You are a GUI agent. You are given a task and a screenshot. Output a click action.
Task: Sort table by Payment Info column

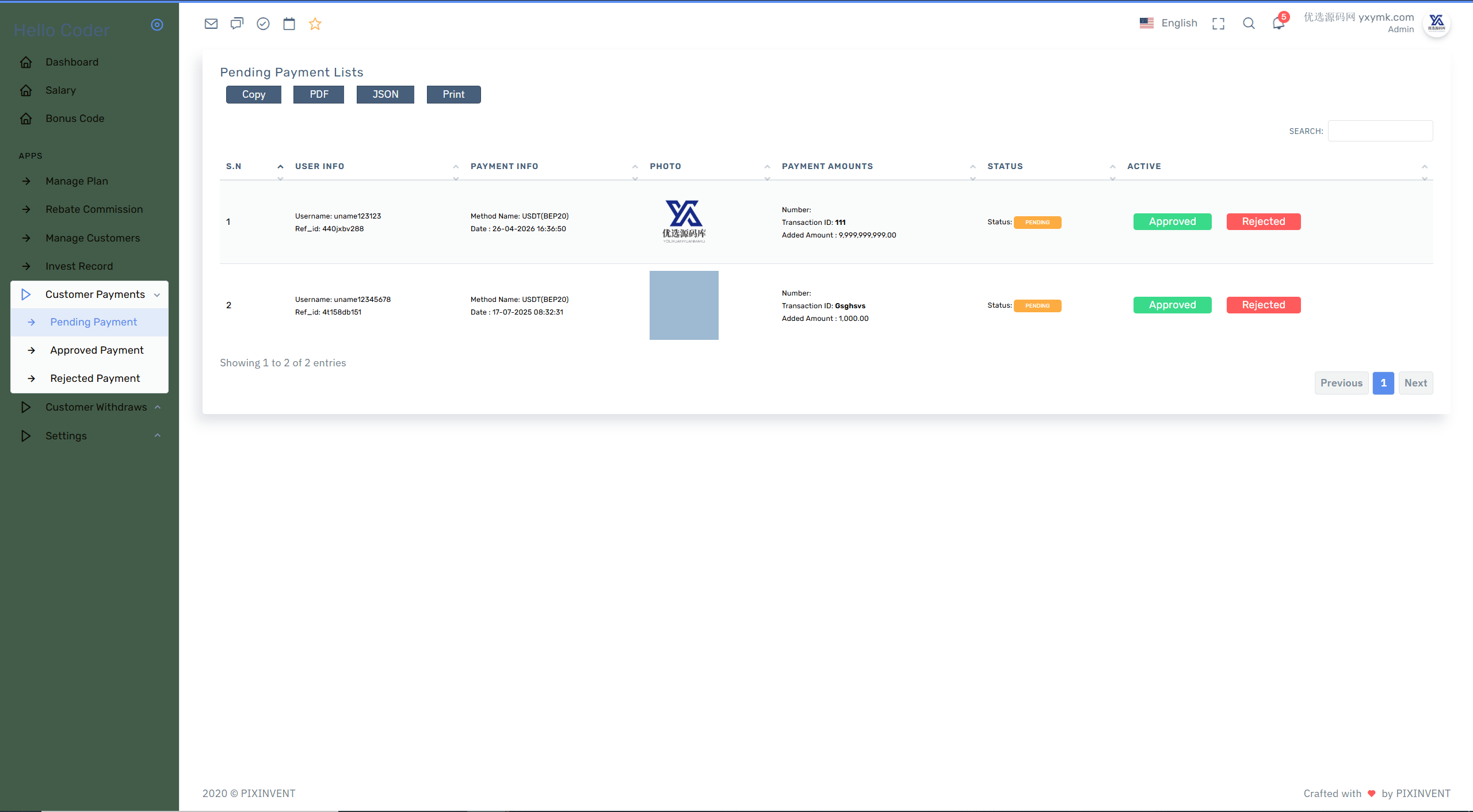click(554, 166)
